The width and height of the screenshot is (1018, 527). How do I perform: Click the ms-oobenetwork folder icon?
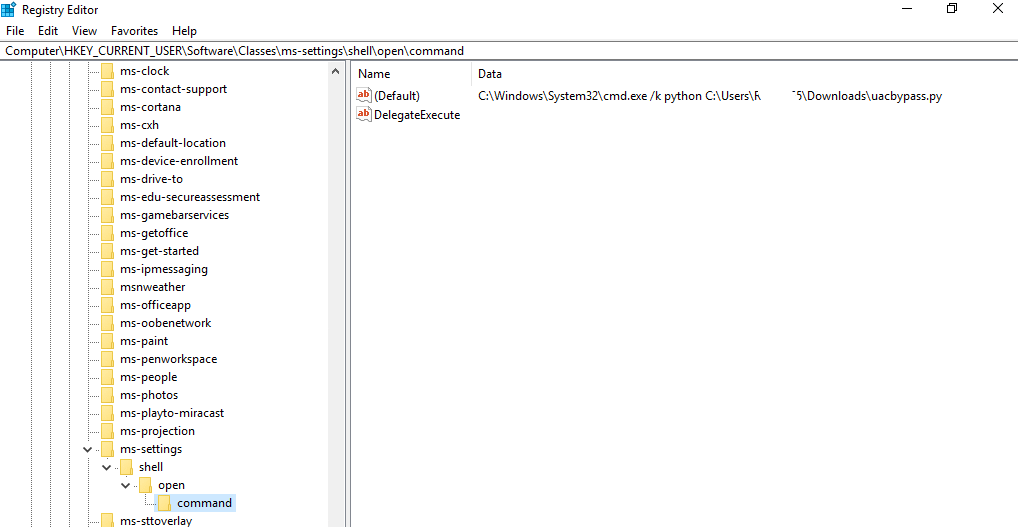(107, 323)
